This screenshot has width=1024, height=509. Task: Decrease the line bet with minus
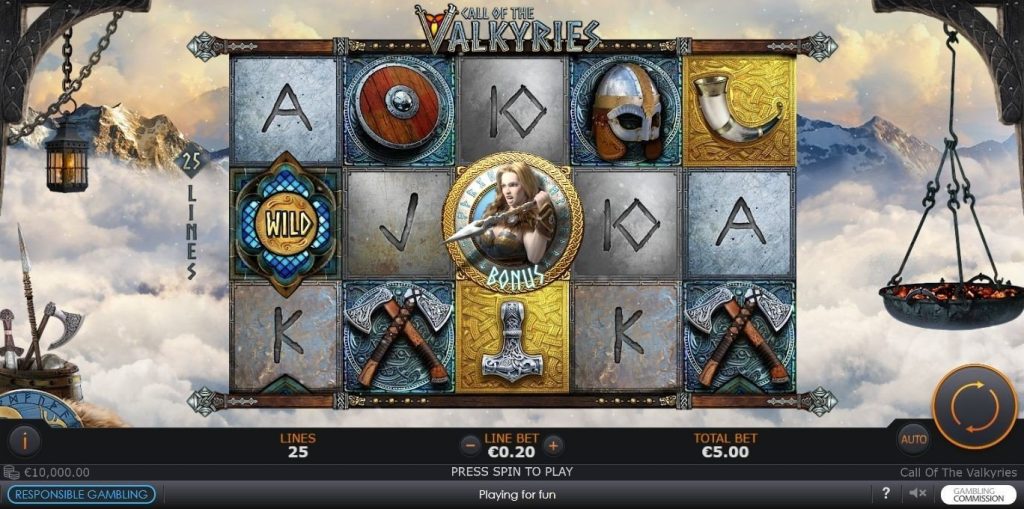coord(470,446)
